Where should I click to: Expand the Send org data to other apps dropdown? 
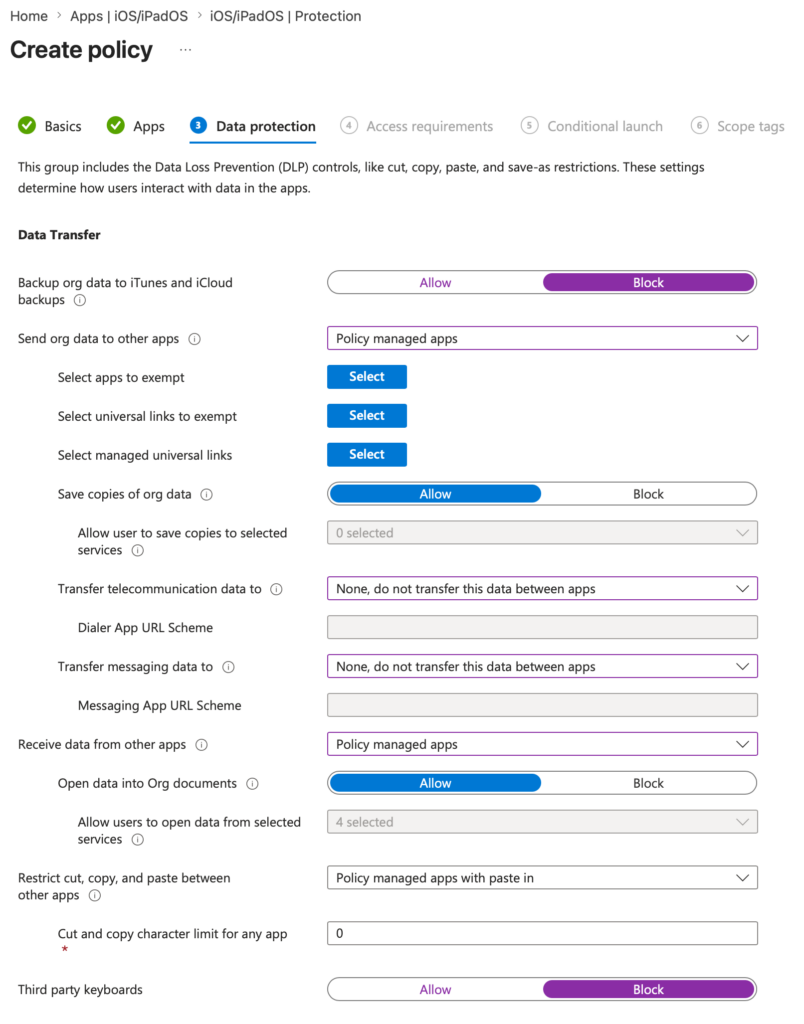542,338
